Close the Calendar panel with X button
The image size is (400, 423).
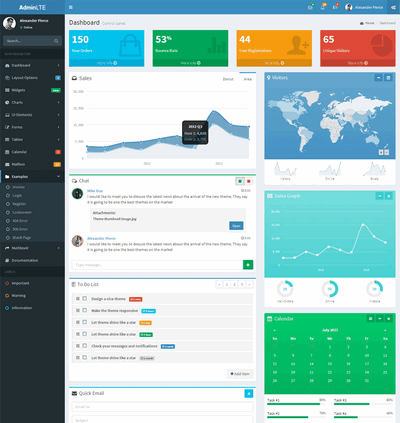(389, 319)
